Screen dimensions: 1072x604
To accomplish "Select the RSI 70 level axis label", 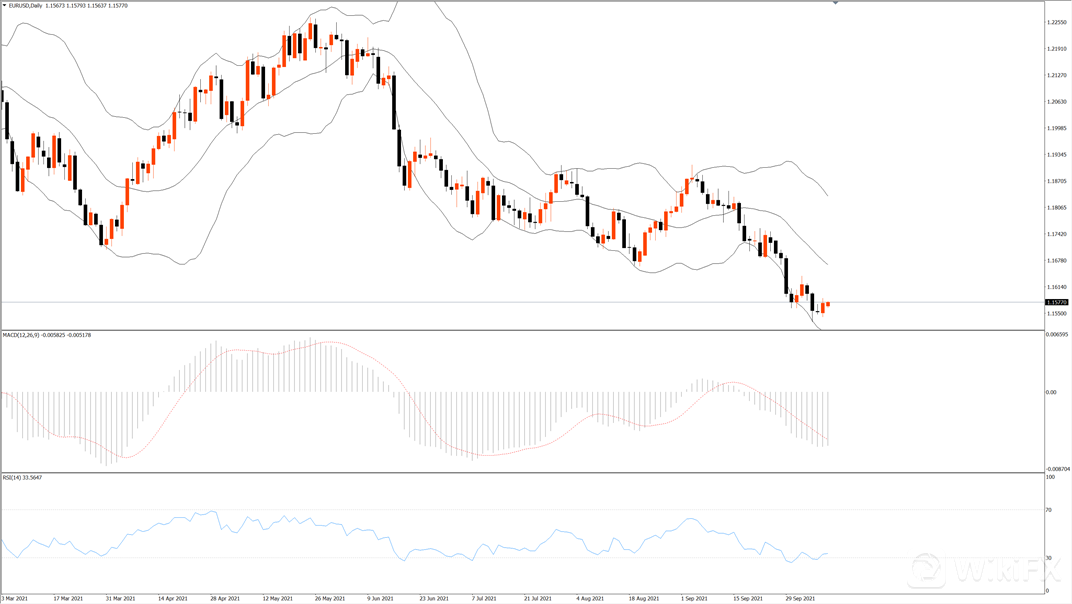I will click(x=1049, y=510).
